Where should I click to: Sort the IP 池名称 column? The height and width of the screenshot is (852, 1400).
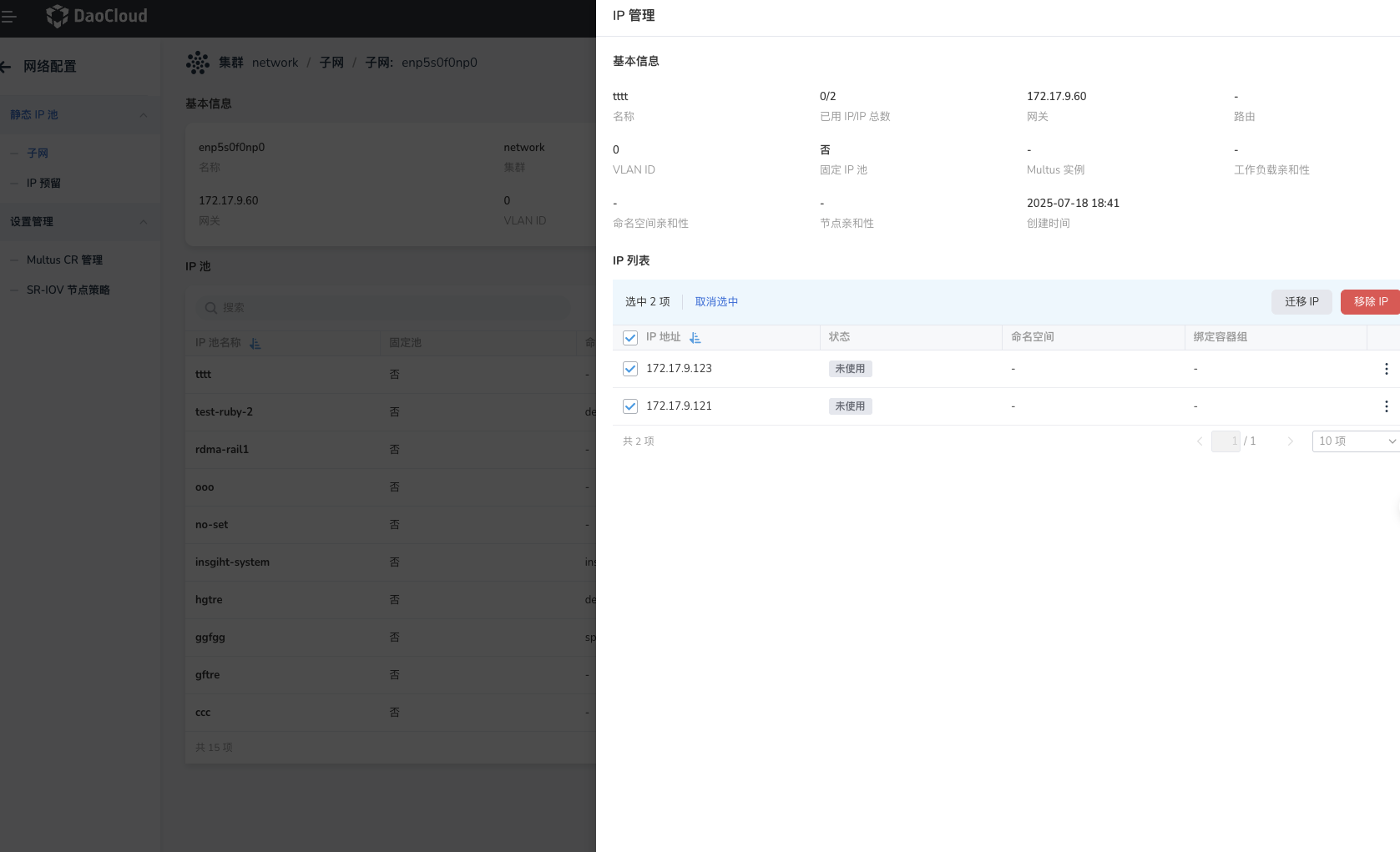coord(255,343)
